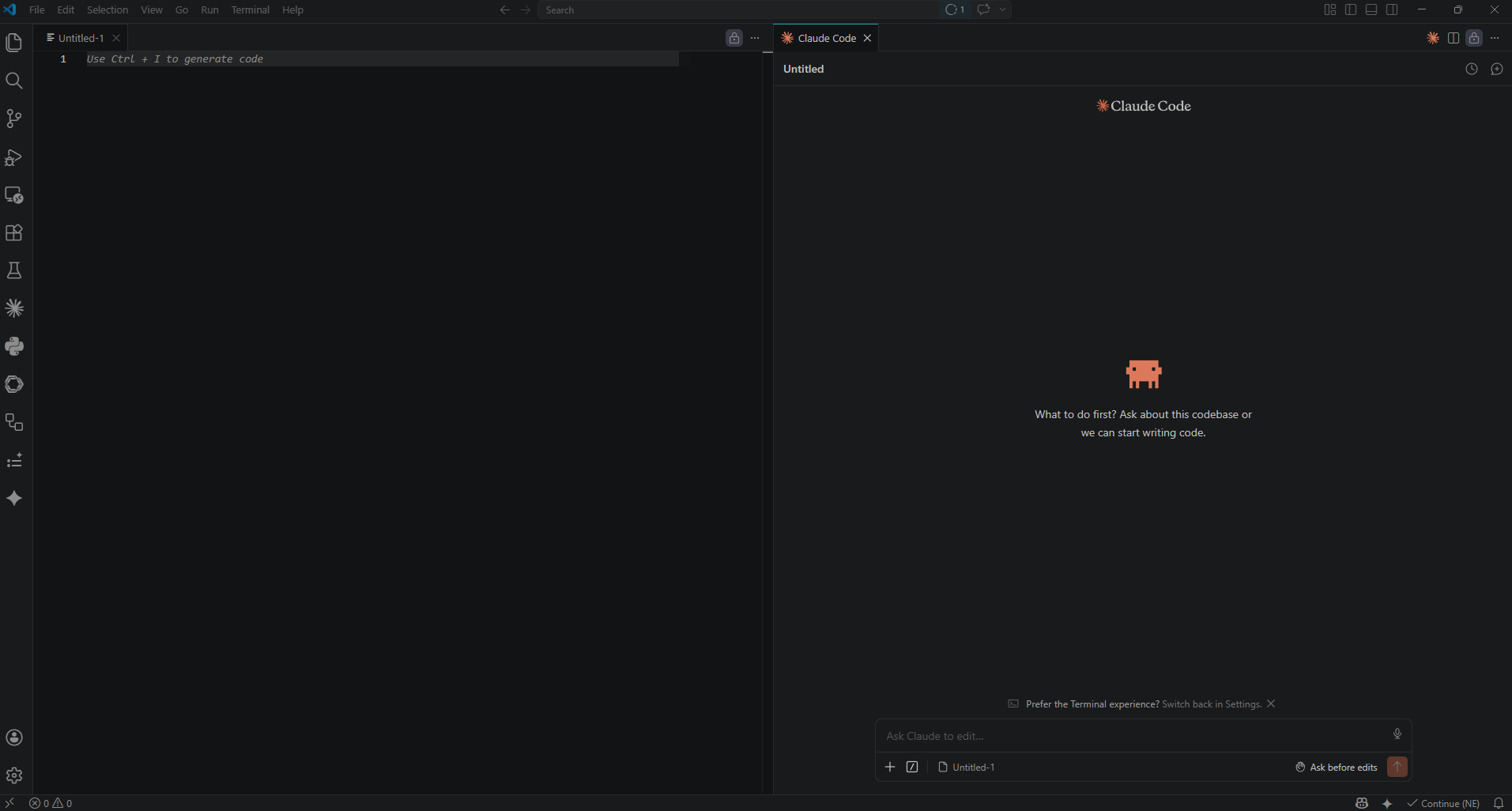Viewport: 1512px width, 811px height.
Task: Open more actions for Claude Code group
Action: point(1495,38)
